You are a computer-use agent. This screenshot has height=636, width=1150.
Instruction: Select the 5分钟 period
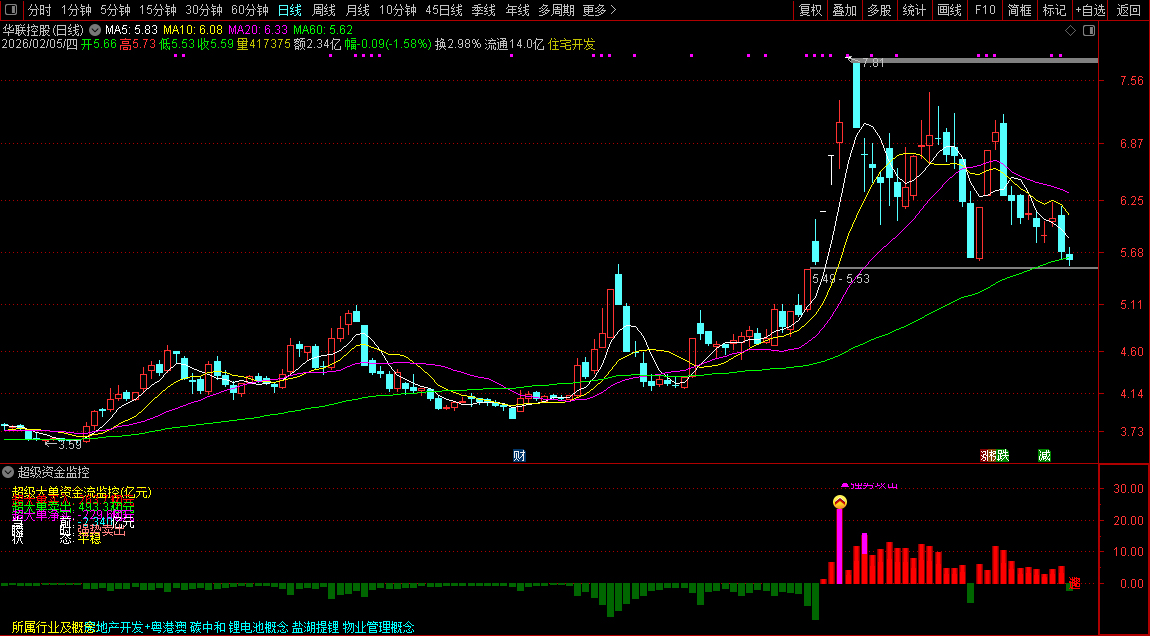(115, 10)
